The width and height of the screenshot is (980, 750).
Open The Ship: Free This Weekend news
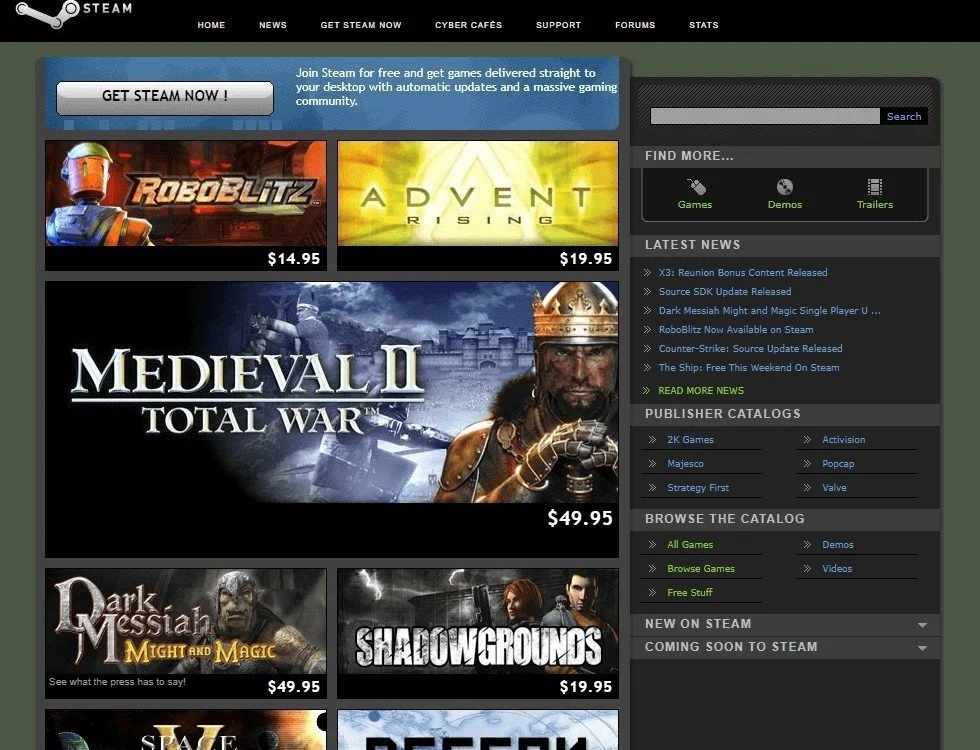pyautogui.click(x=749, y=368)
